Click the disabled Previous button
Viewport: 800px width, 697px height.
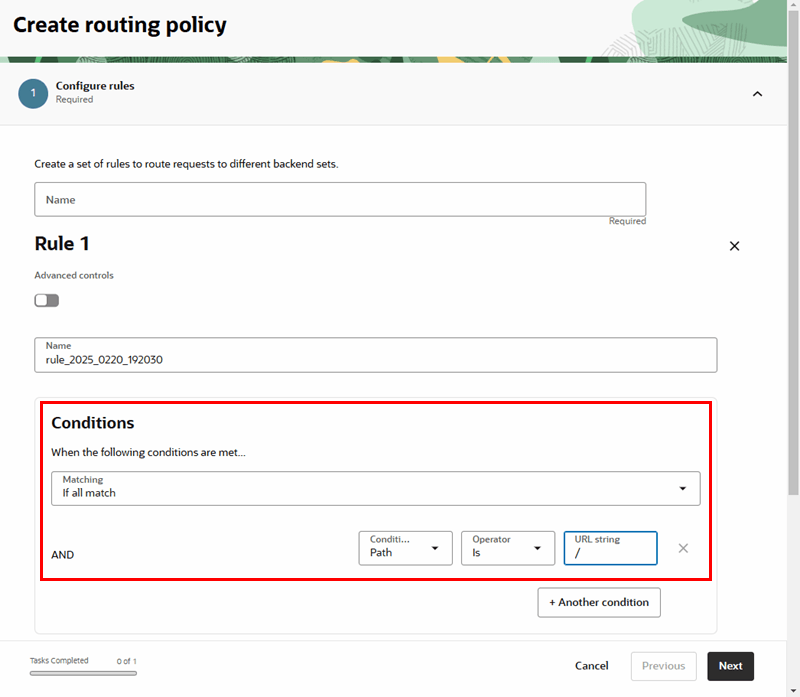click(663, 666)
